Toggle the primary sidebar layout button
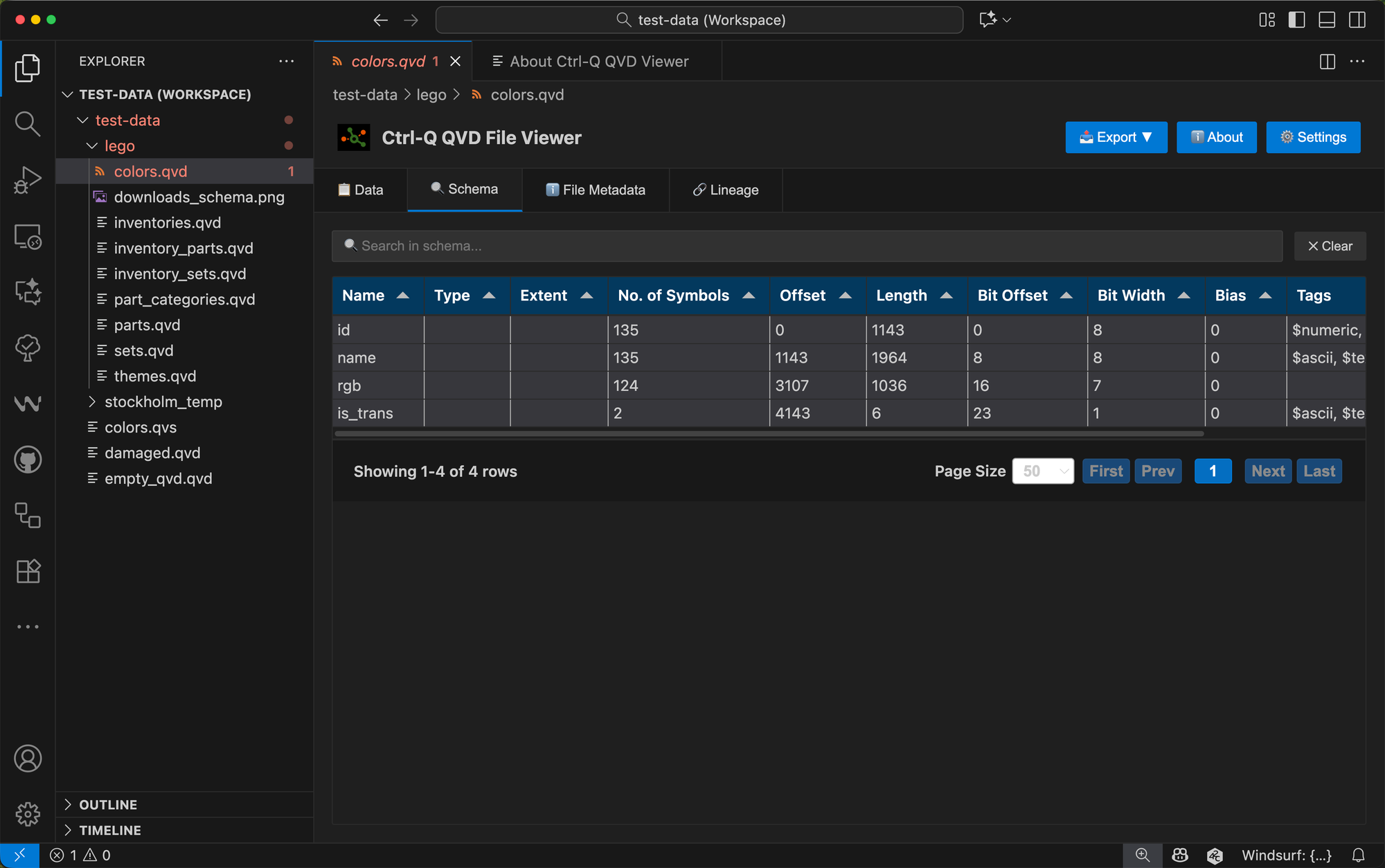Screen dimensions: 1385x868 [x=1296, y=20]
